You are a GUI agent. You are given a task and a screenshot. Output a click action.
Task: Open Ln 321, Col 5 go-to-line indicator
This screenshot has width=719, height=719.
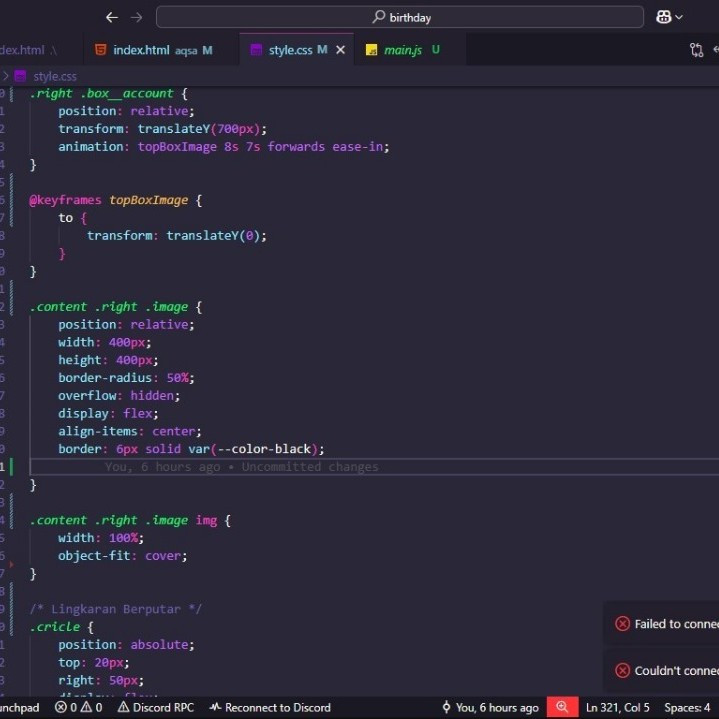pyautogui.click(x=617, y=707)
